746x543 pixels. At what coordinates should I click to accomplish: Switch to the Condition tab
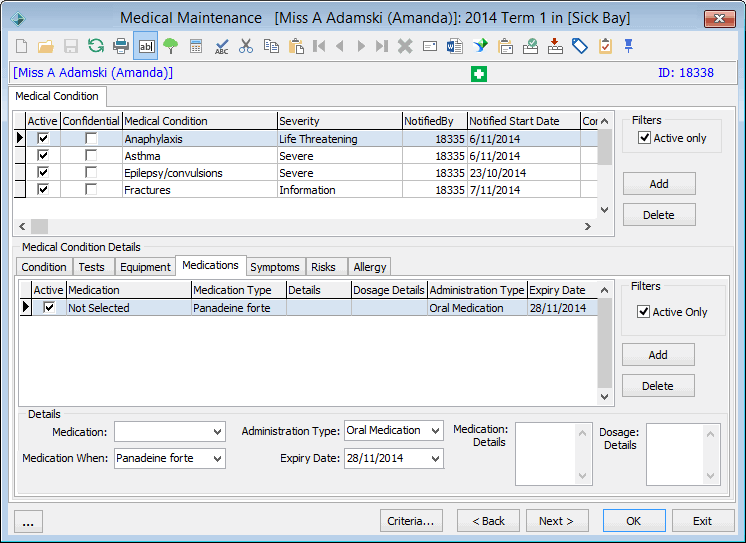coord(44,267)
